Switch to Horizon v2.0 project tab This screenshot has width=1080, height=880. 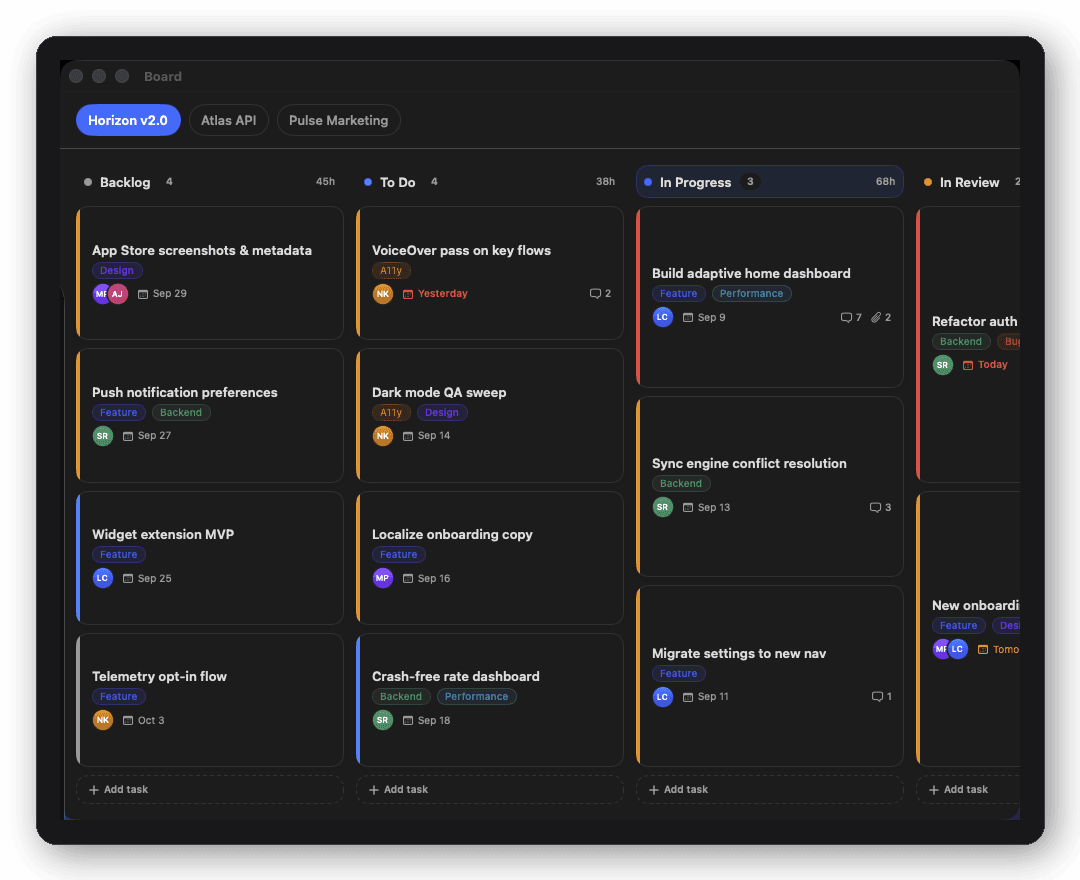128,120
